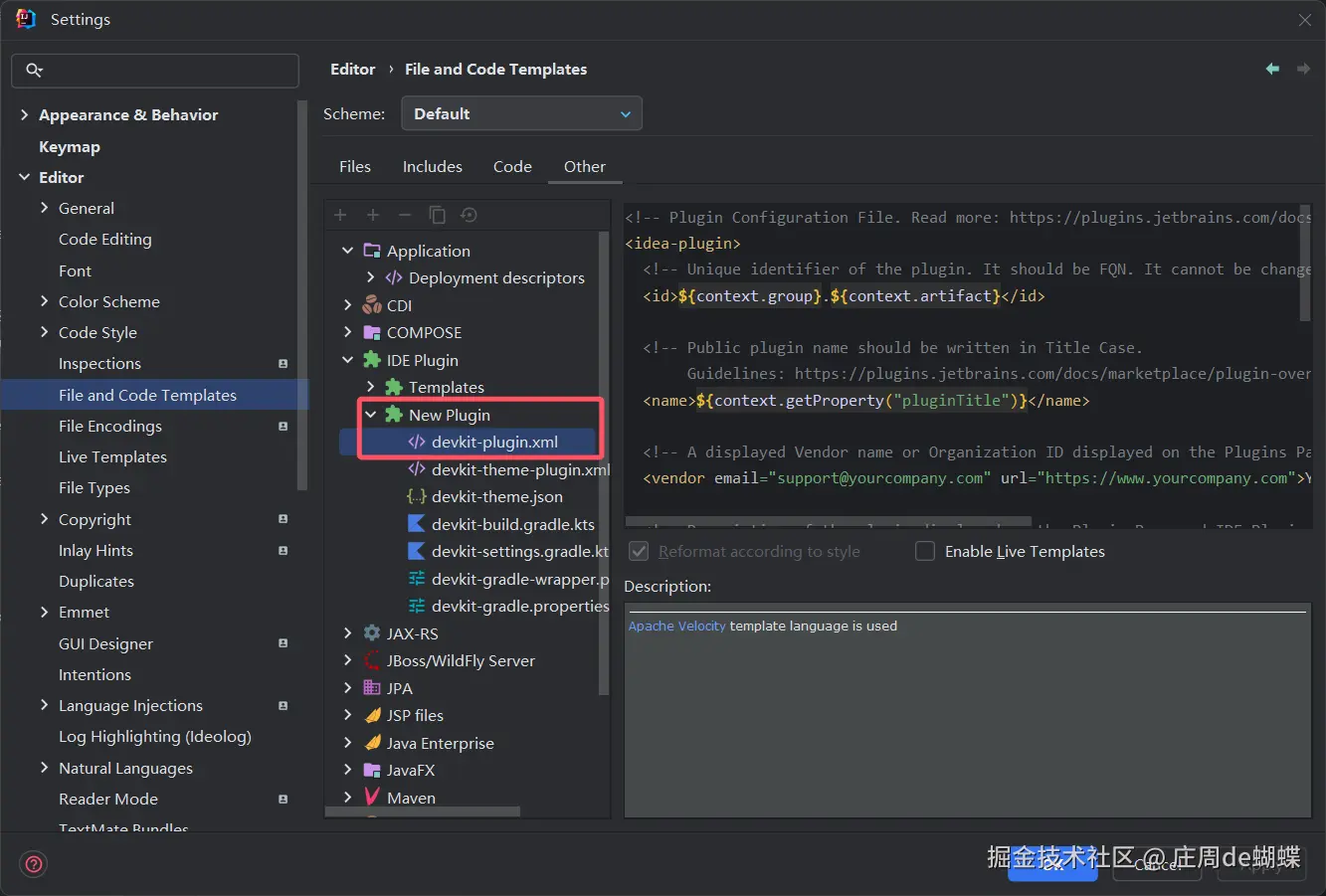Viewport: 1326px width, 896px height.
Task: Open File Encodings settings
Action: (x=109, y=426)
